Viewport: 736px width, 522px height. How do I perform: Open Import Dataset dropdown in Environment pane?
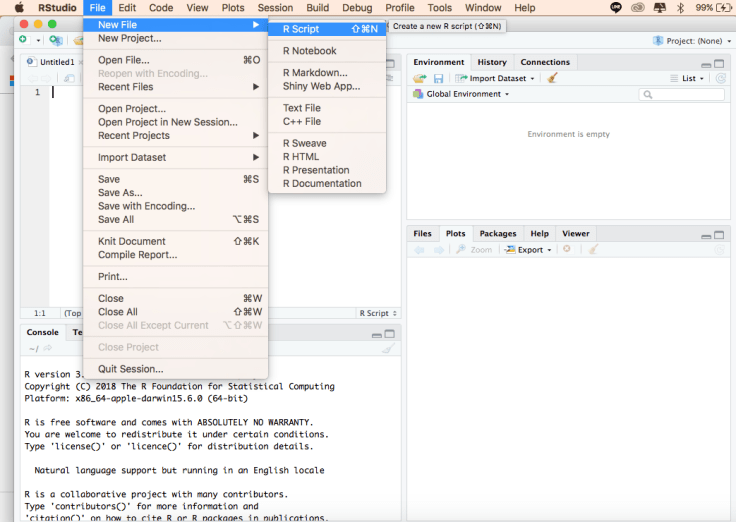(495, 78)
